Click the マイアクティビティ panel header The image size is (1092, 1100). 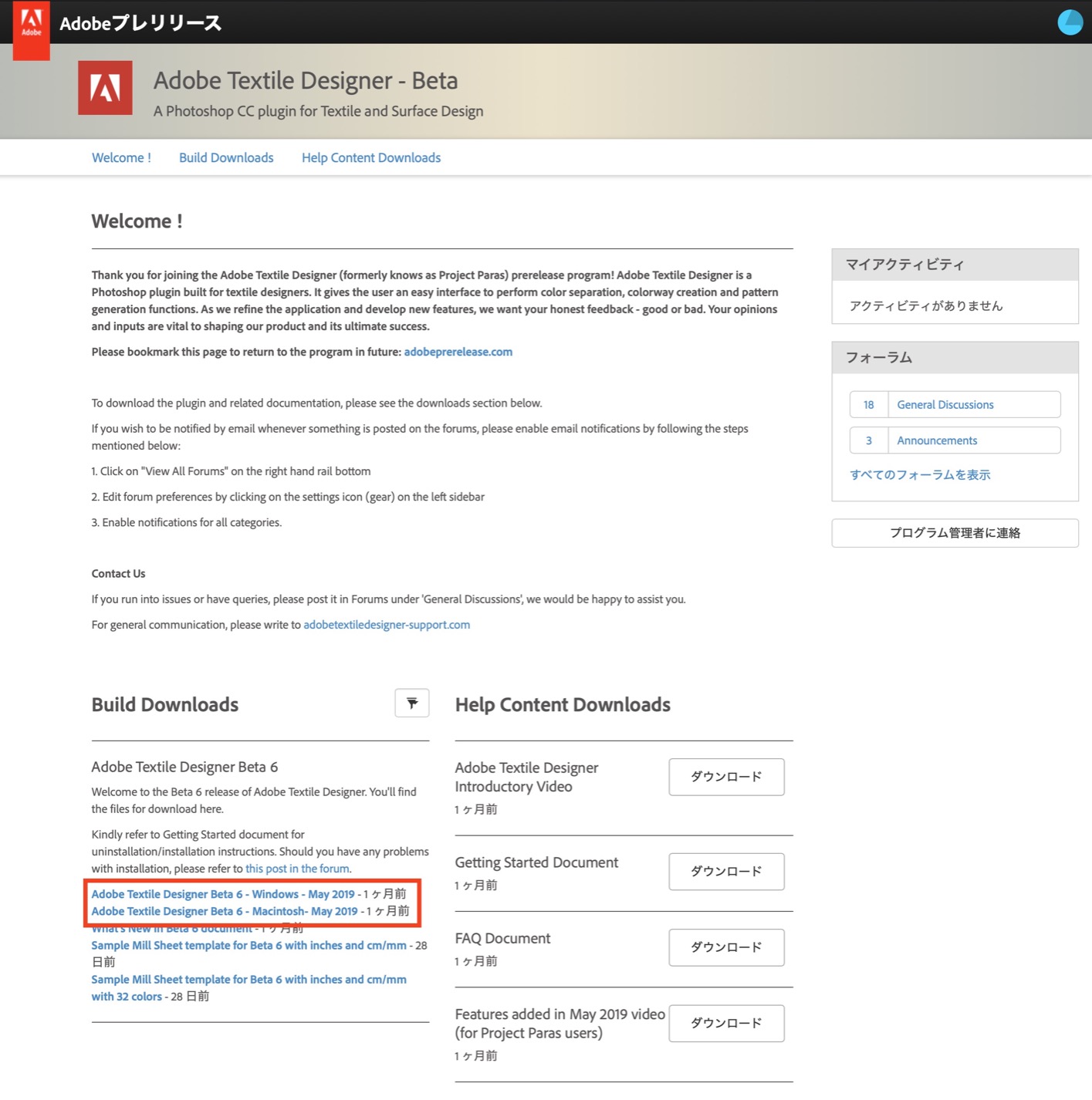pos(955,265)
